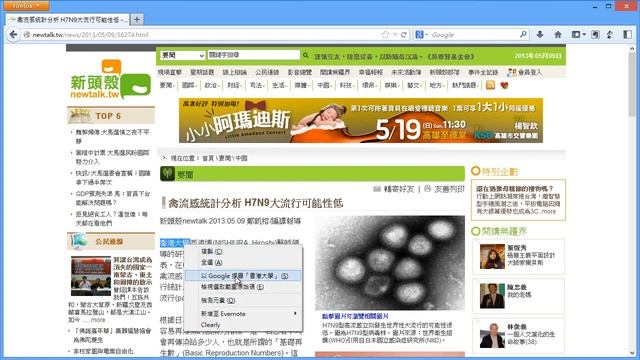This screenshot has width=640, height=360.
Task: Click the first columnist portrait under 閱讀無疆界
Action: [492, 256]
